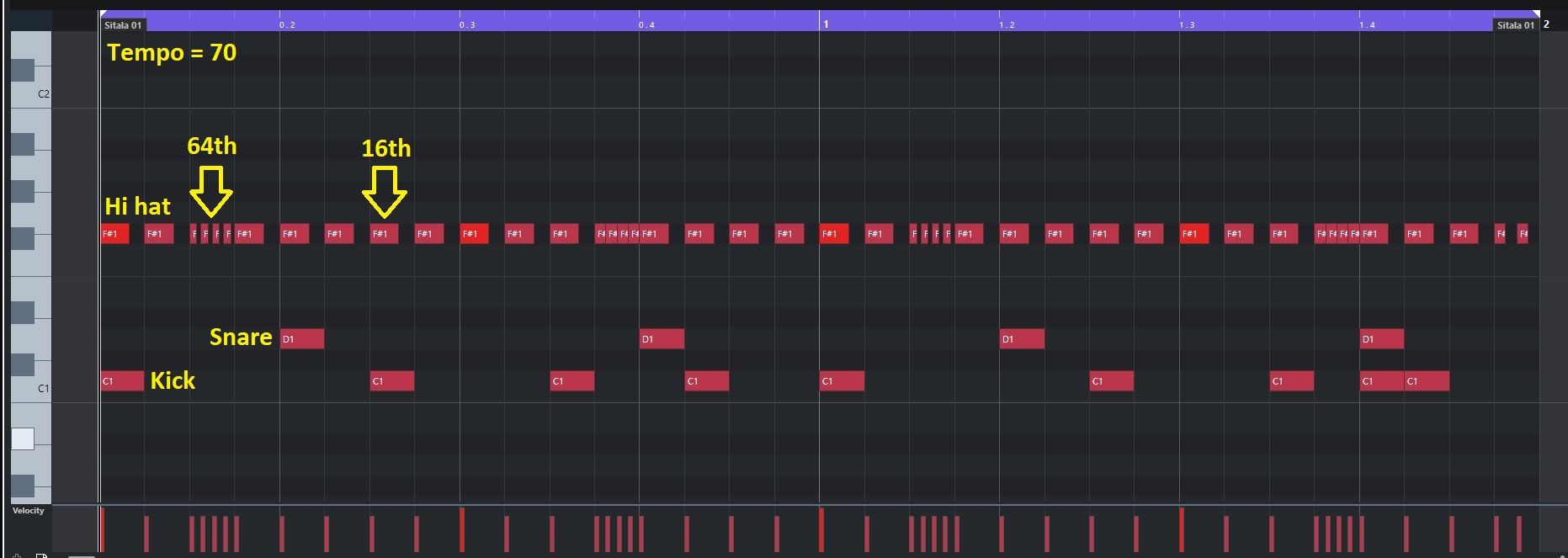Screen dimensions: 1568x558
Task: Click bar 2 marker in the ruler
Action: pyautogui.click(x=1546, y=24)
